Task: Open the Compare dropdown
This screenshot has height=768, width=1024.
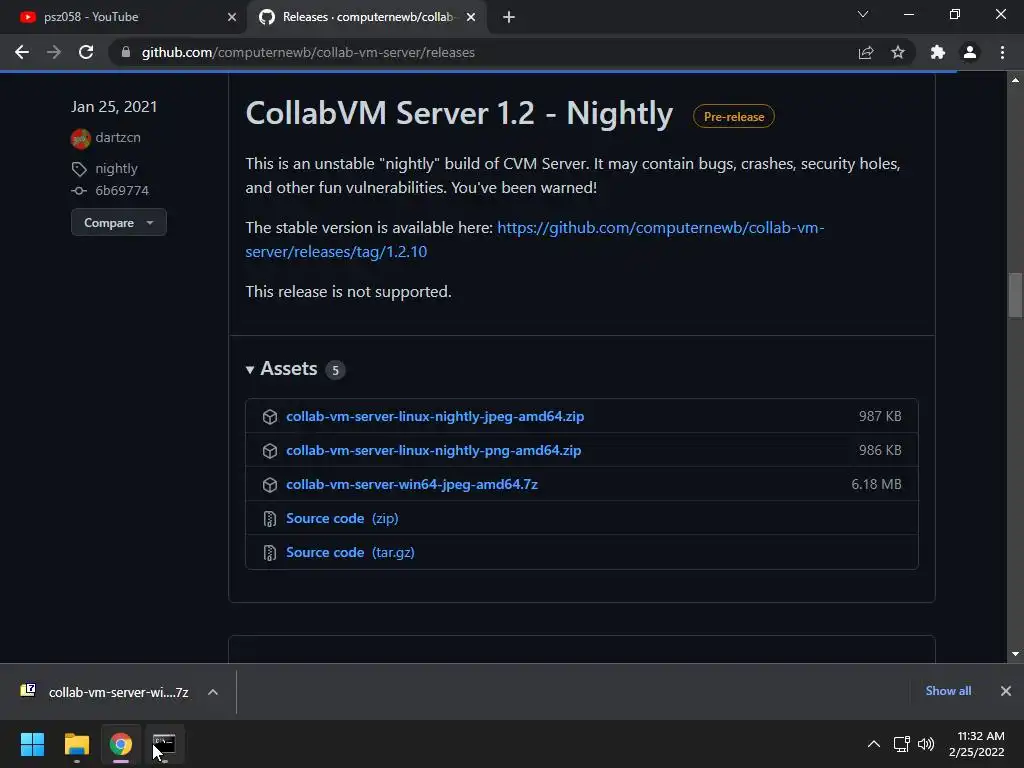Action: pyautogui.click(x=119, y=223)
